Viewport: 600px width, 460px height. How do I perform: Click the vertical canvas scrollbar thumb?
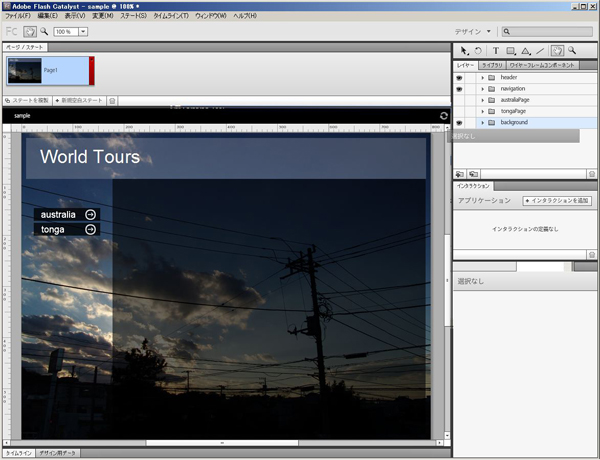447,279
